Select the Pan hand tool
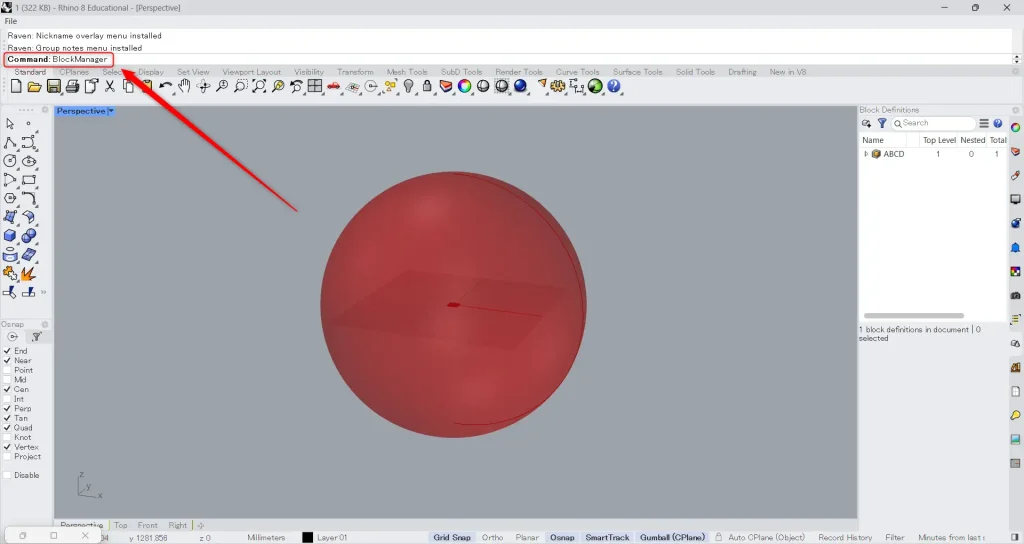 coord(185,87)
